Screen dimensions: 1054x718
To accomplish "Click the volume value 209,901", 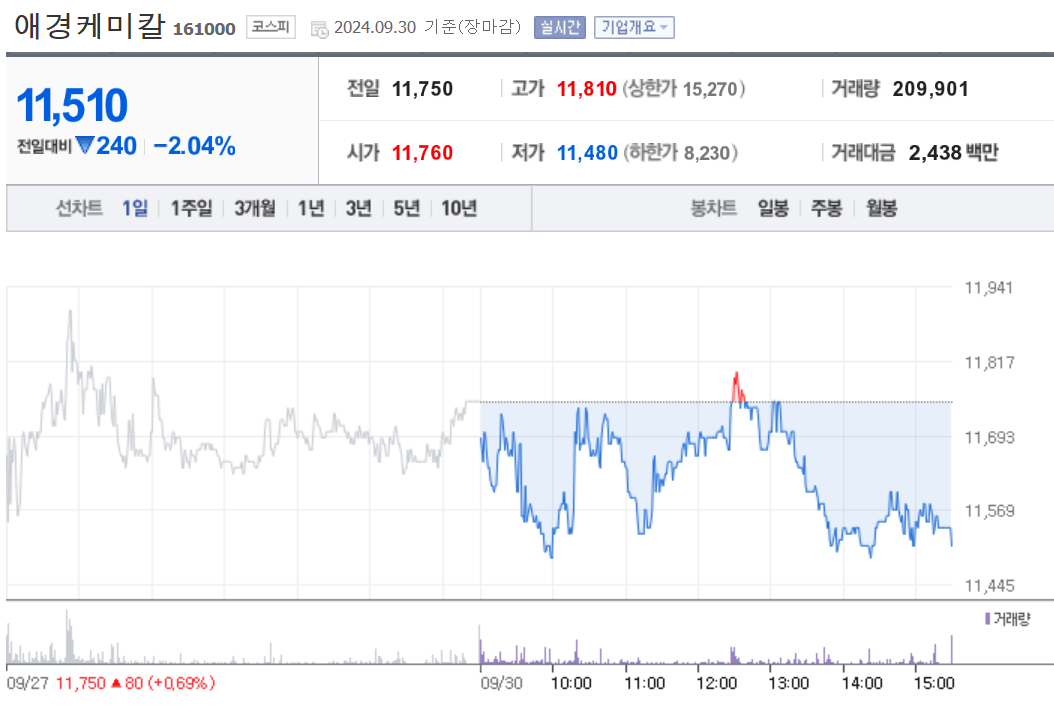I will 930,89.
